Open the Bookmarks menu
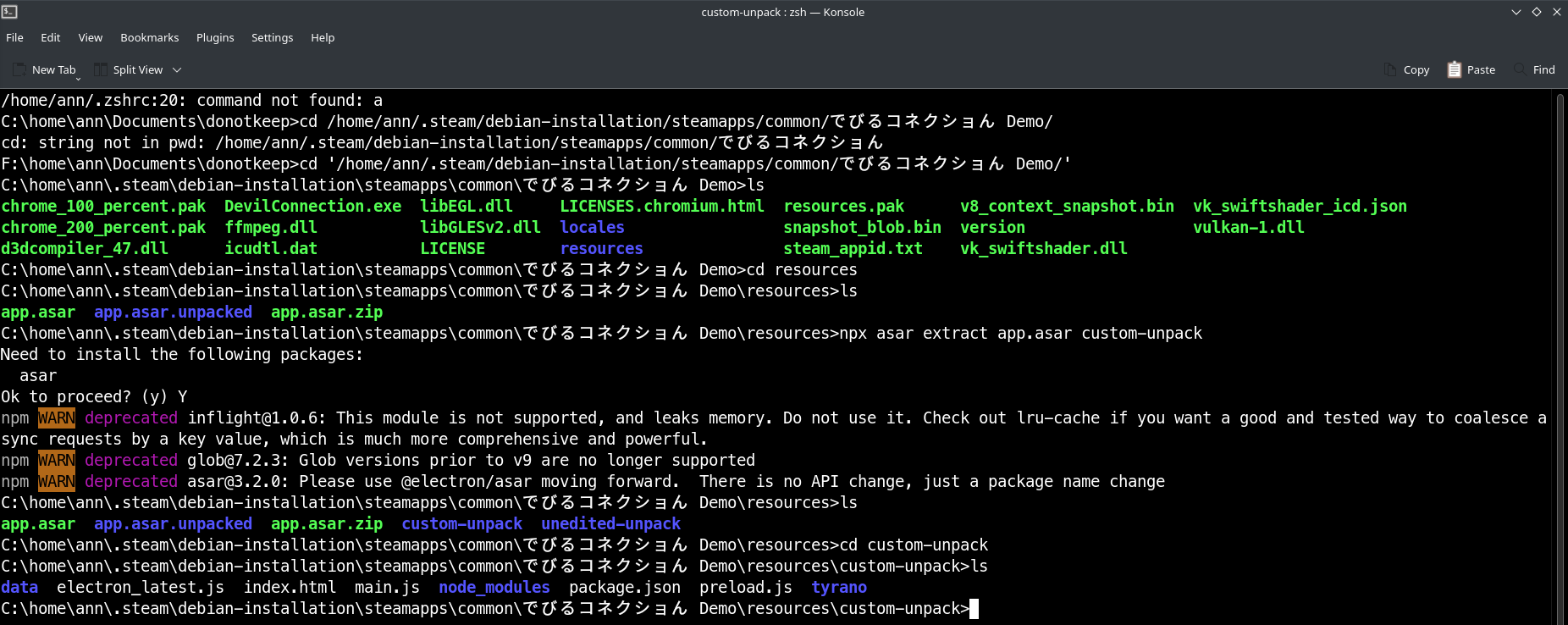1568x625 pixels. (x=149, y=37)
